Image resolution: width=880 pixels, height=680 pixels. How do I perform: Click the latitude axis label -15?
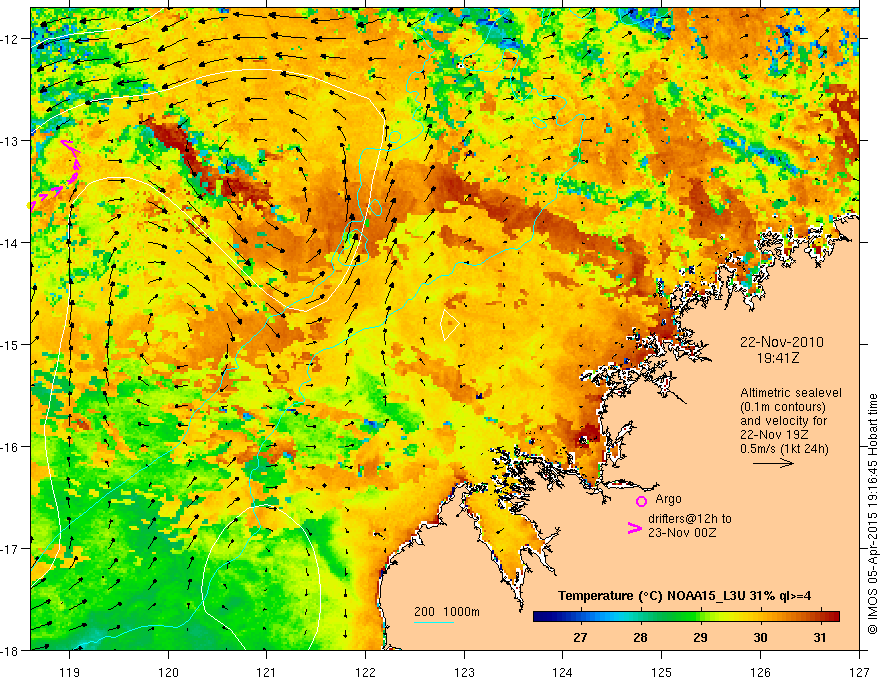click(11, 344)
